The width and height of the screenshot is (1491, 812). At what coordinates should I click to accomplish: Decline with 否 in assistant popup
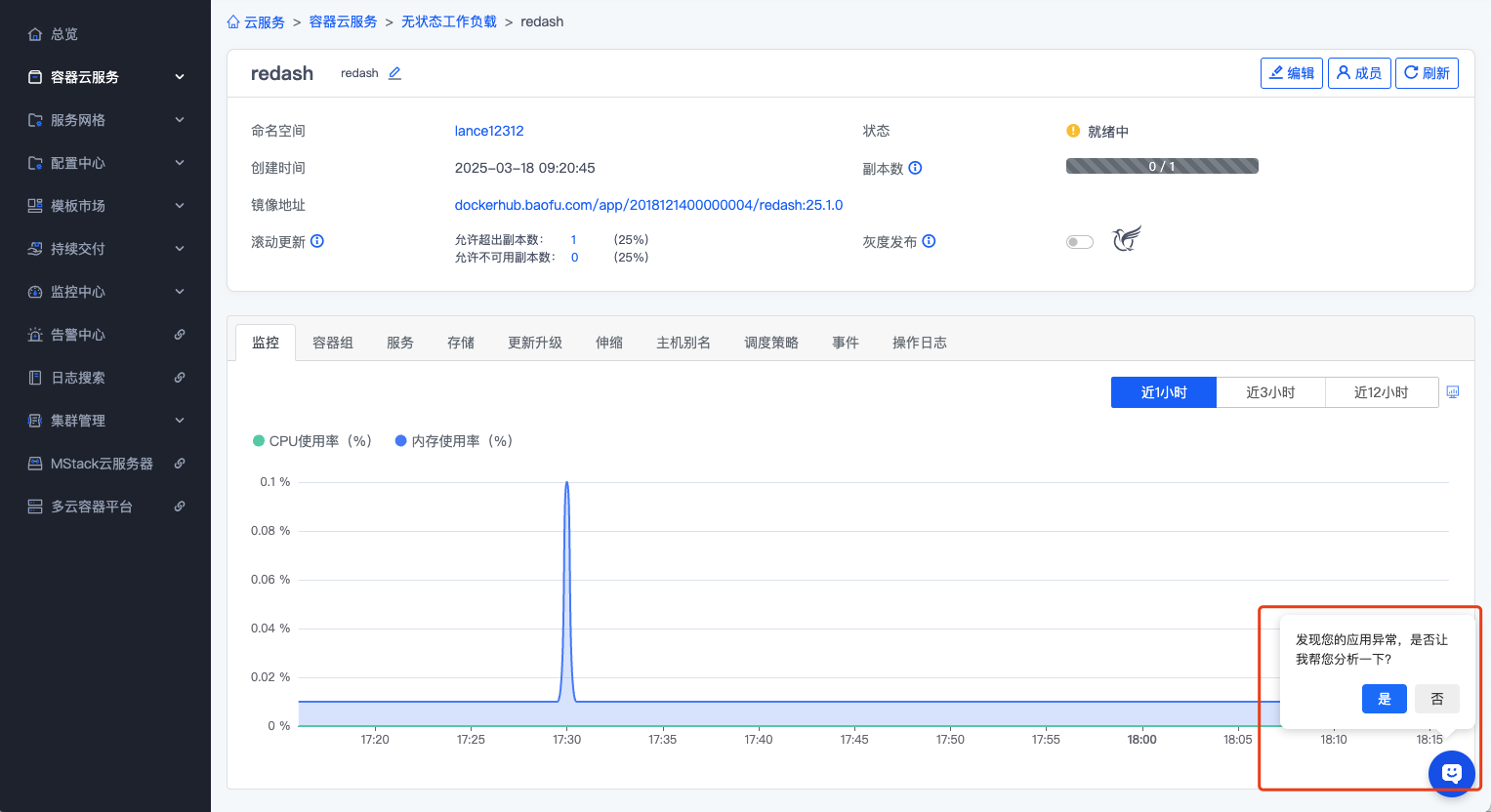(x=1437, y=699)
